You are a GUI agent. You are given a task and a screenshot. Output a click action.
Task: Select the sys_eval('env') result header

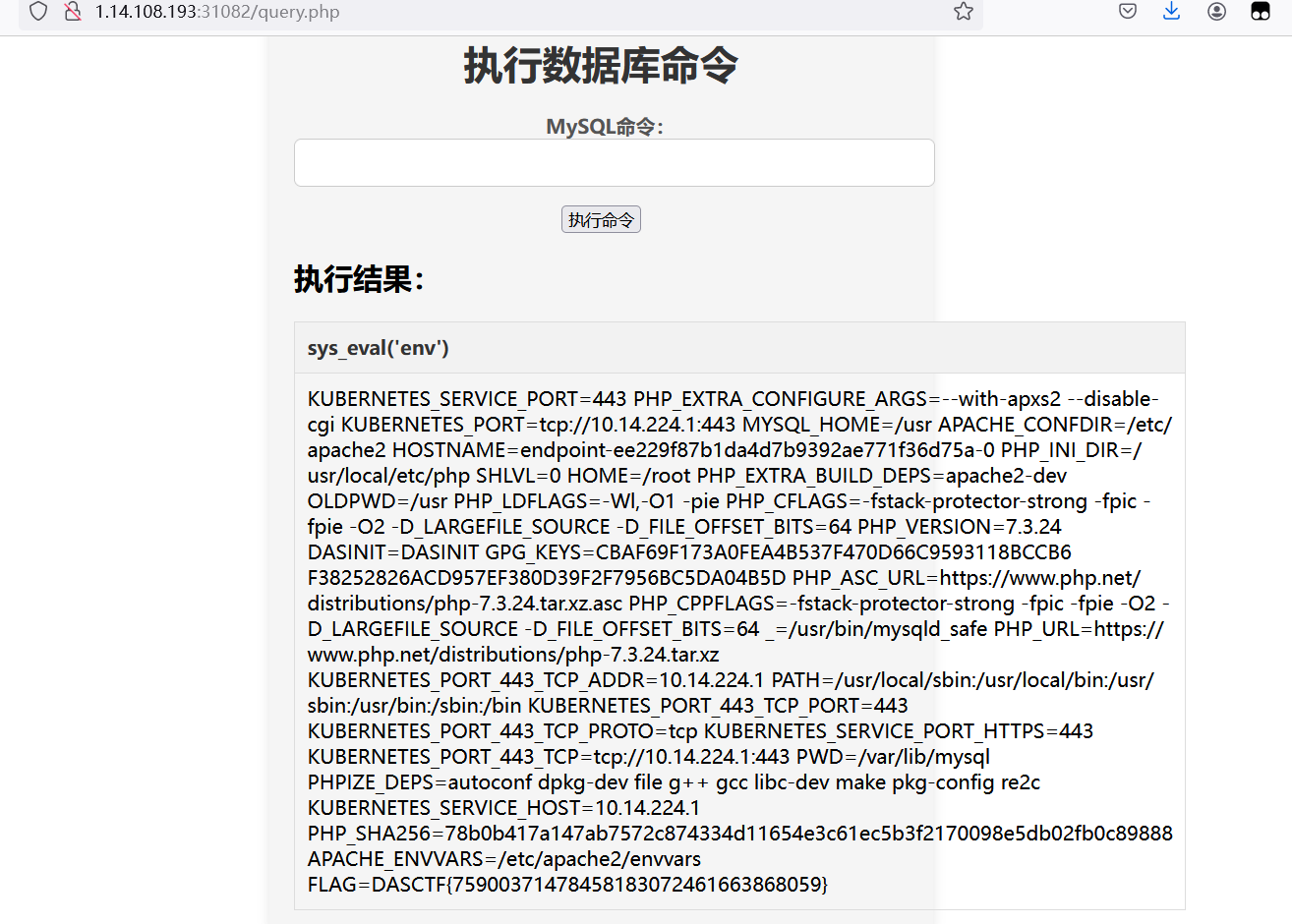click(379, 348)
